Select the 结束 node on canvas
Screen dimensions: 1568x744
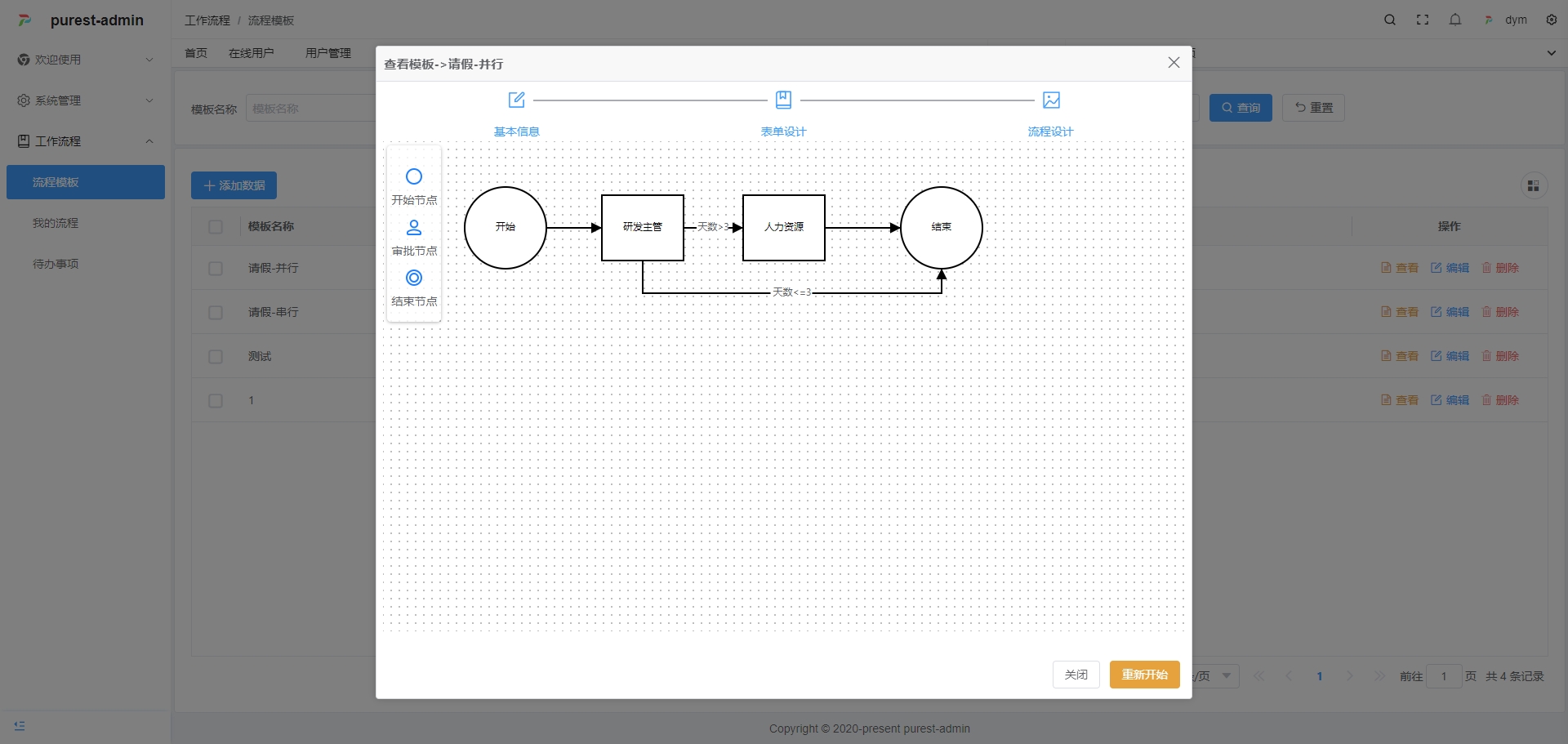point(942,228)
